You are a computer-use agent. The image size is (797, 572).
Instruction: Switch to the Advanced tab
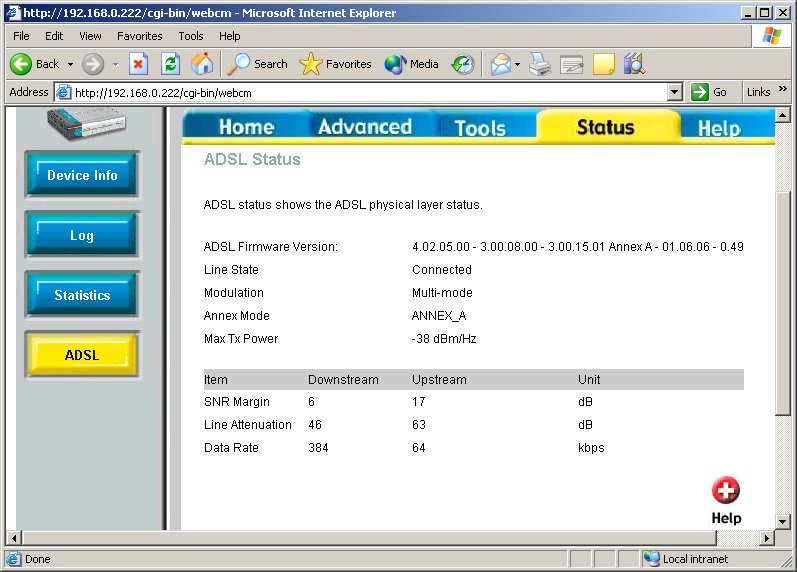coord(364,127)
